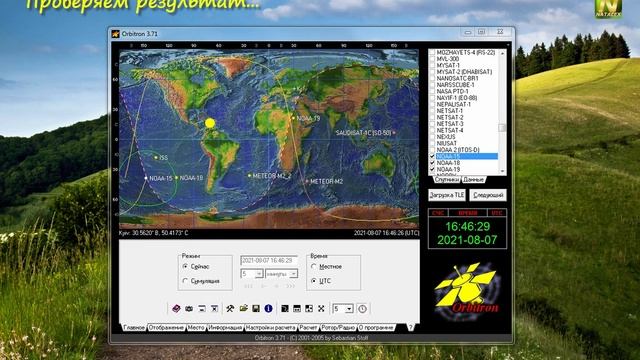640x360 pixels.
Task: Check the NIUSAT checkbox
Action: 432,143
